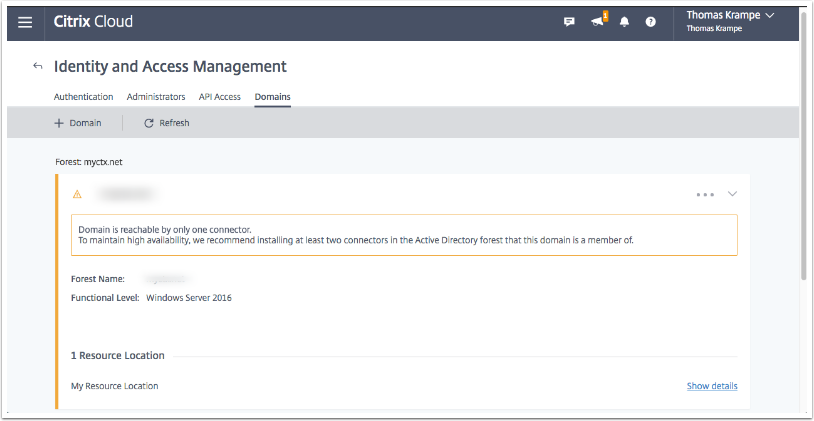
Task: Click the blurred domain name on card header
Action: point(126,194)
